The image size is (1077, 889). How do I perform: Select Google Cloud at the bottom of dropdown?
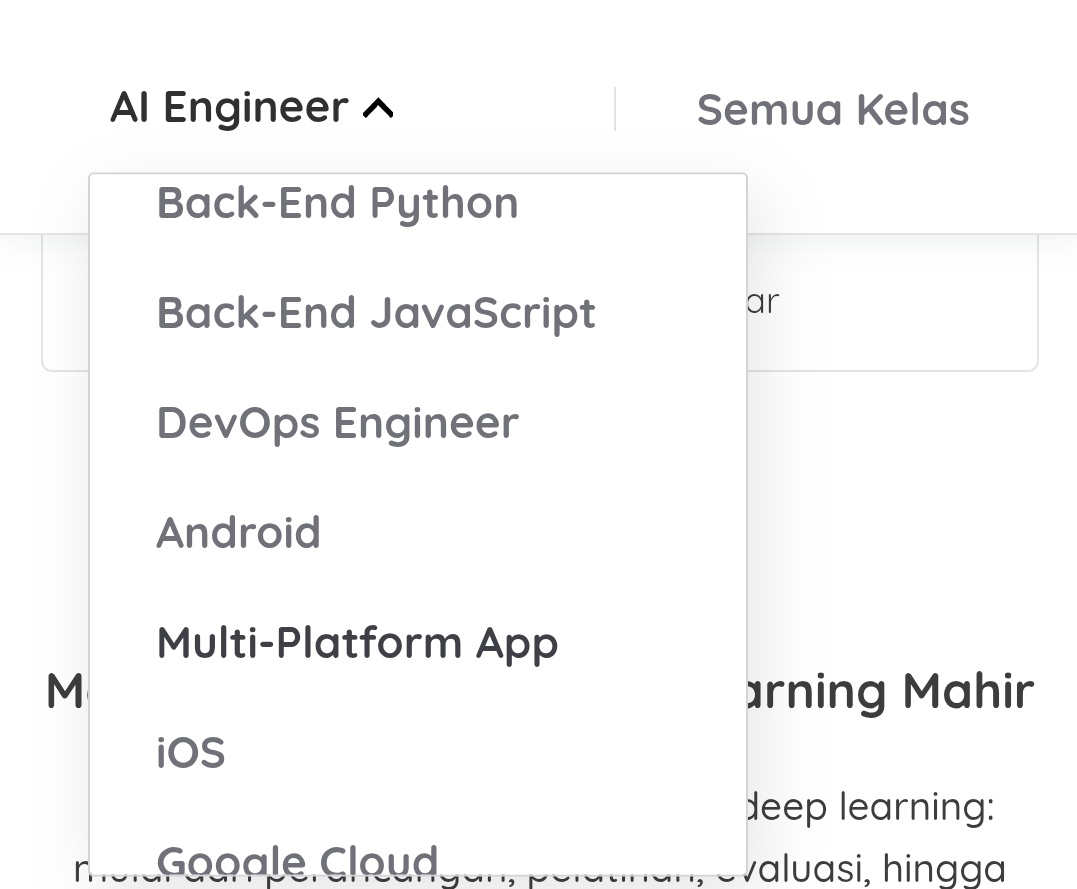click(x=297, y=858)
